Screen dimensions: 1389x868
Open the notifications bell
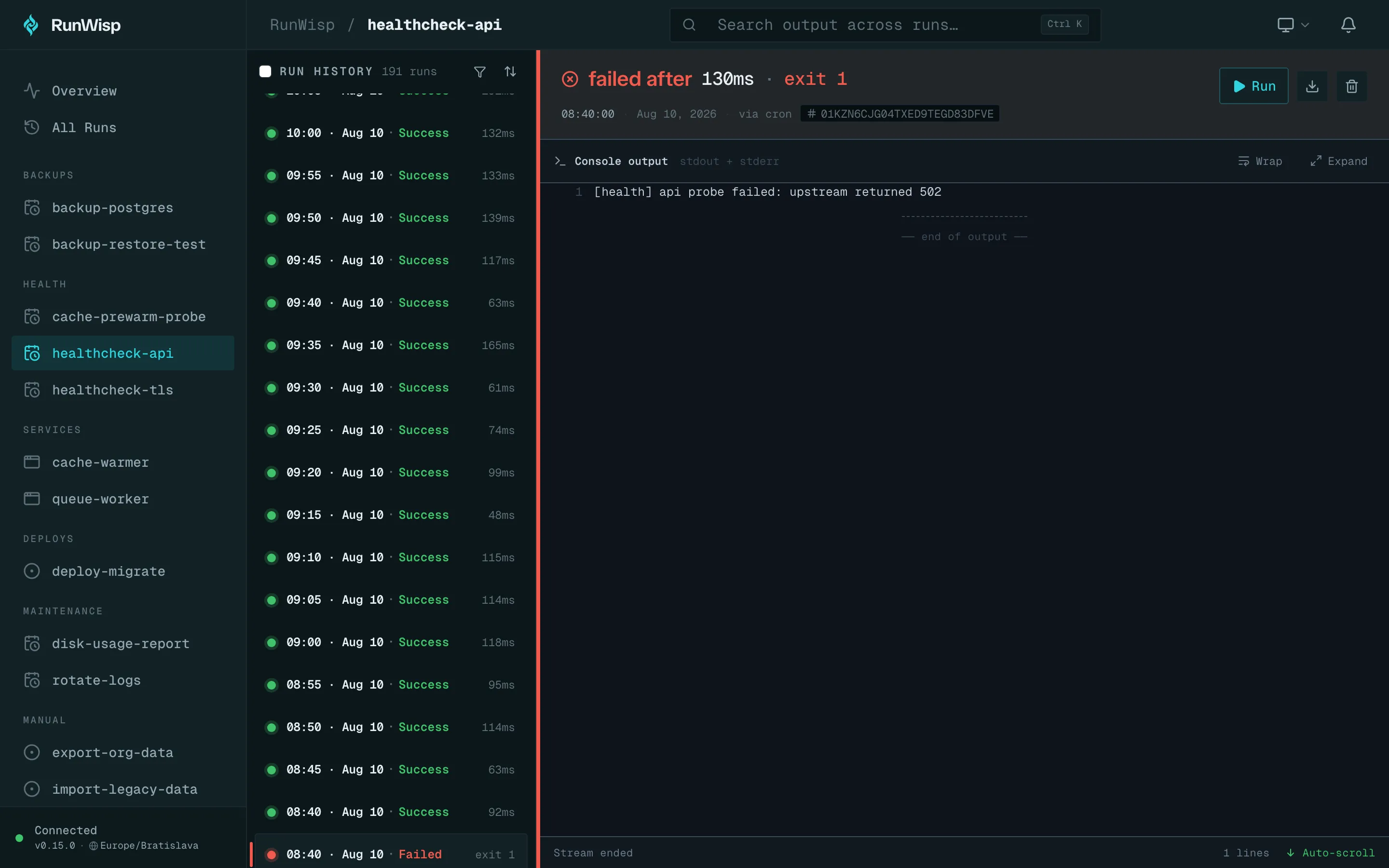coord(1348,25)
